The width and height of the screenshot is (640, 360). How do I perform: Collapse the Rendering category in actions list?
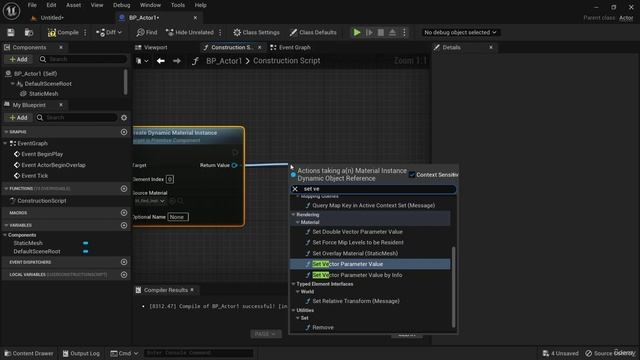coord(293,214)
